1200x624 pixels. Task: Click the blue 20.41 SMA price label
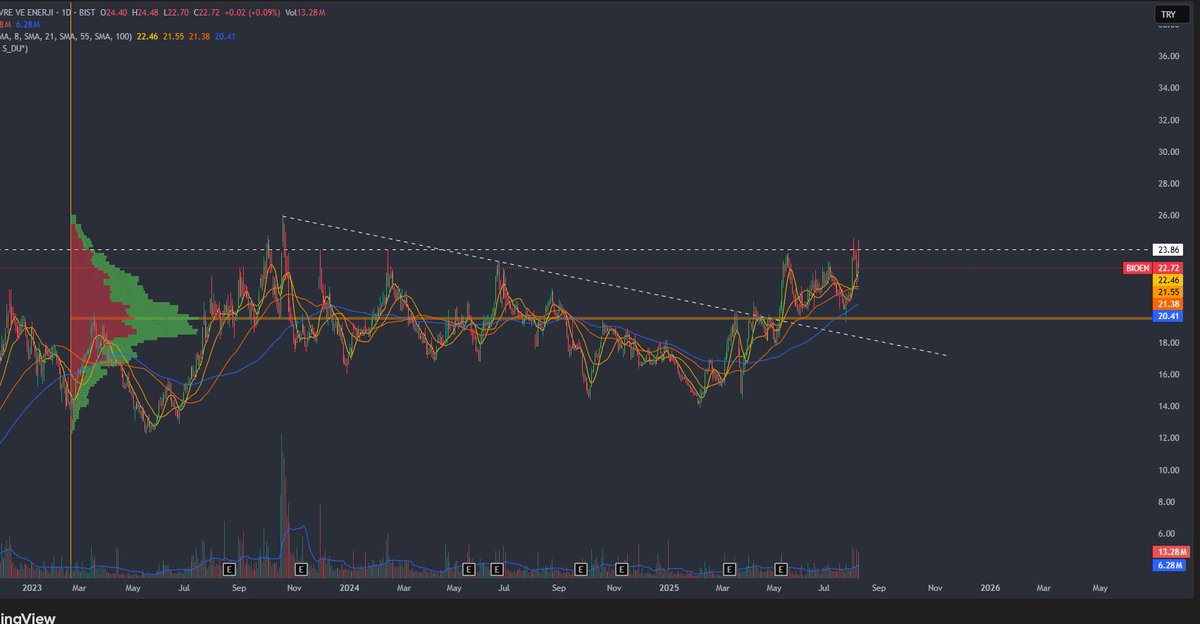pos(1167,316)
